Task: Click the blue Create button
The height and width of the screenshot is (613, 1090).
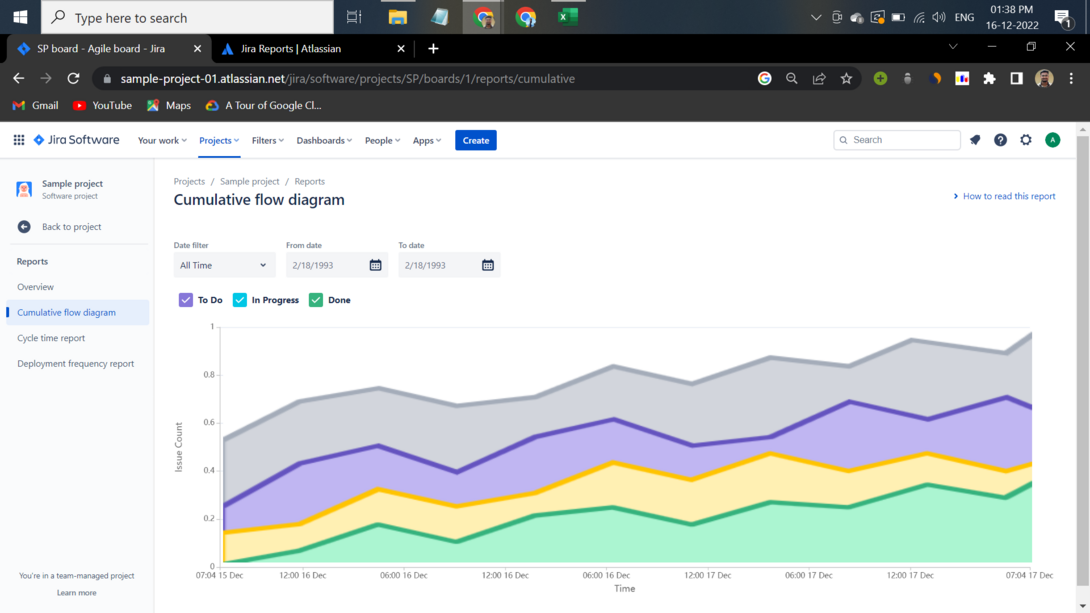Action: pos(476,140)
